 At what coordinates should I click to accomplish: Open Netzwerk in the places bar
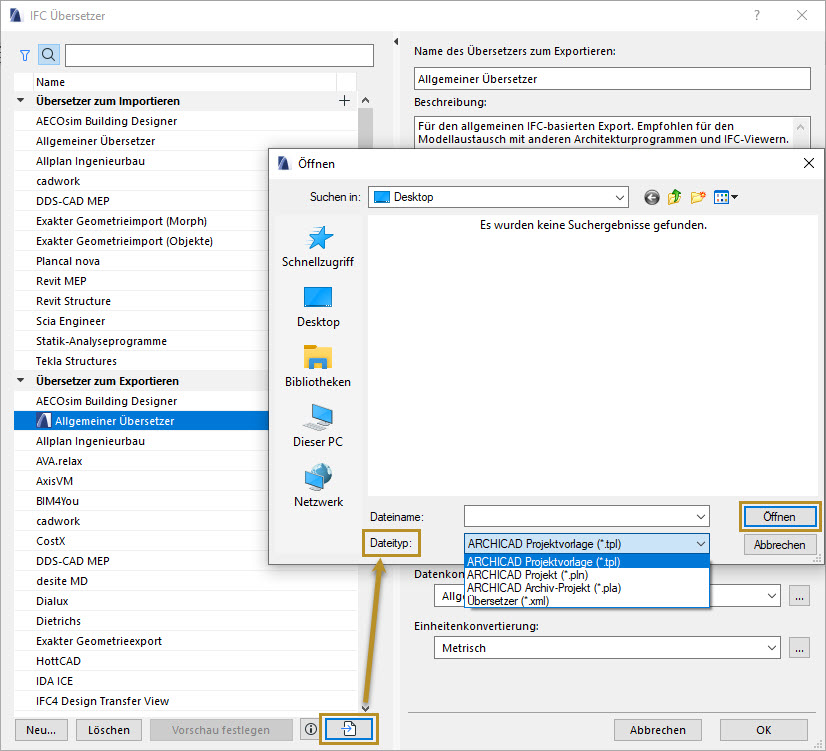(x=318, y=486)
